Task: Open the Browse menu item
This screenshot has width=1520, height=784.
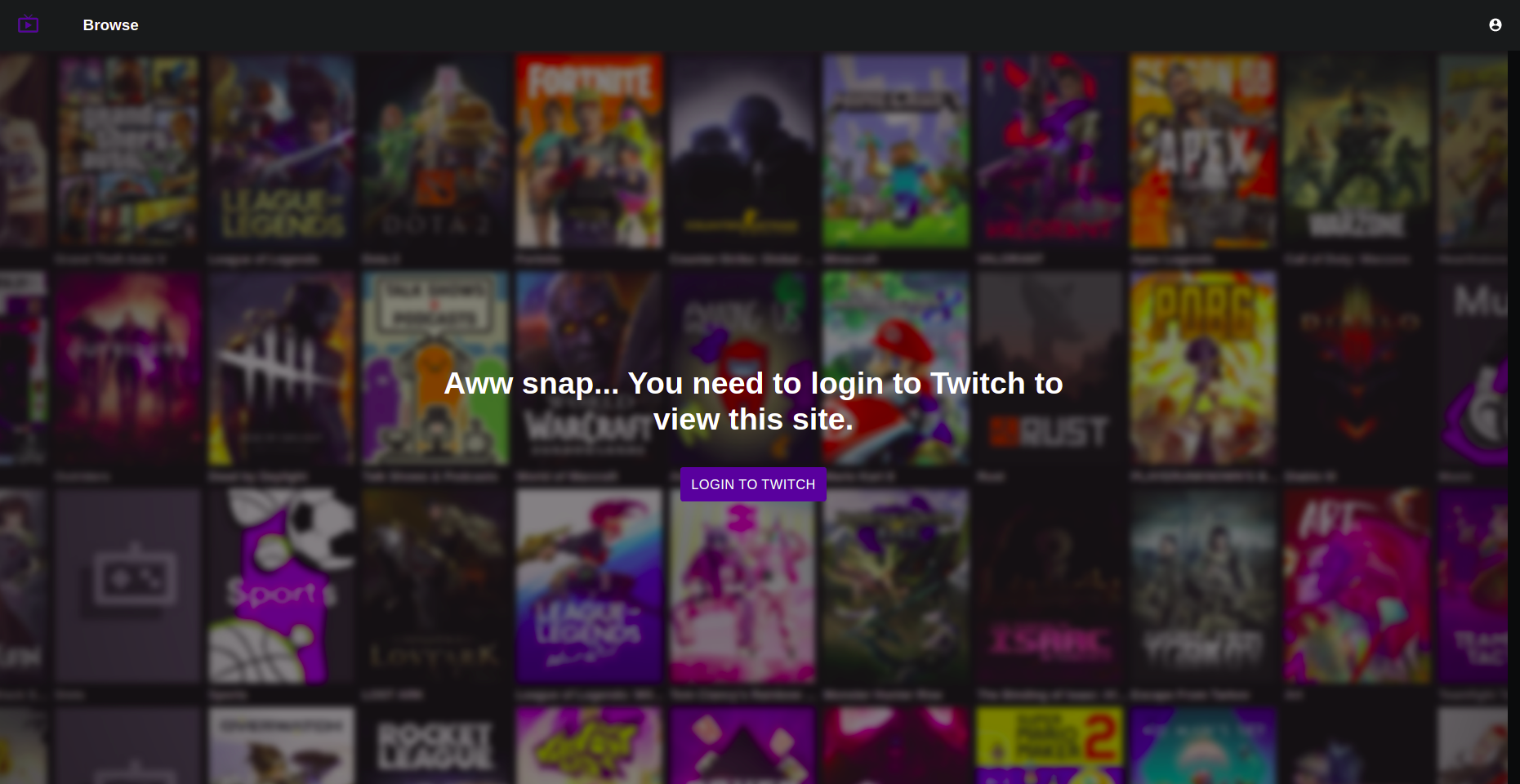Action: tap(110, 25)
